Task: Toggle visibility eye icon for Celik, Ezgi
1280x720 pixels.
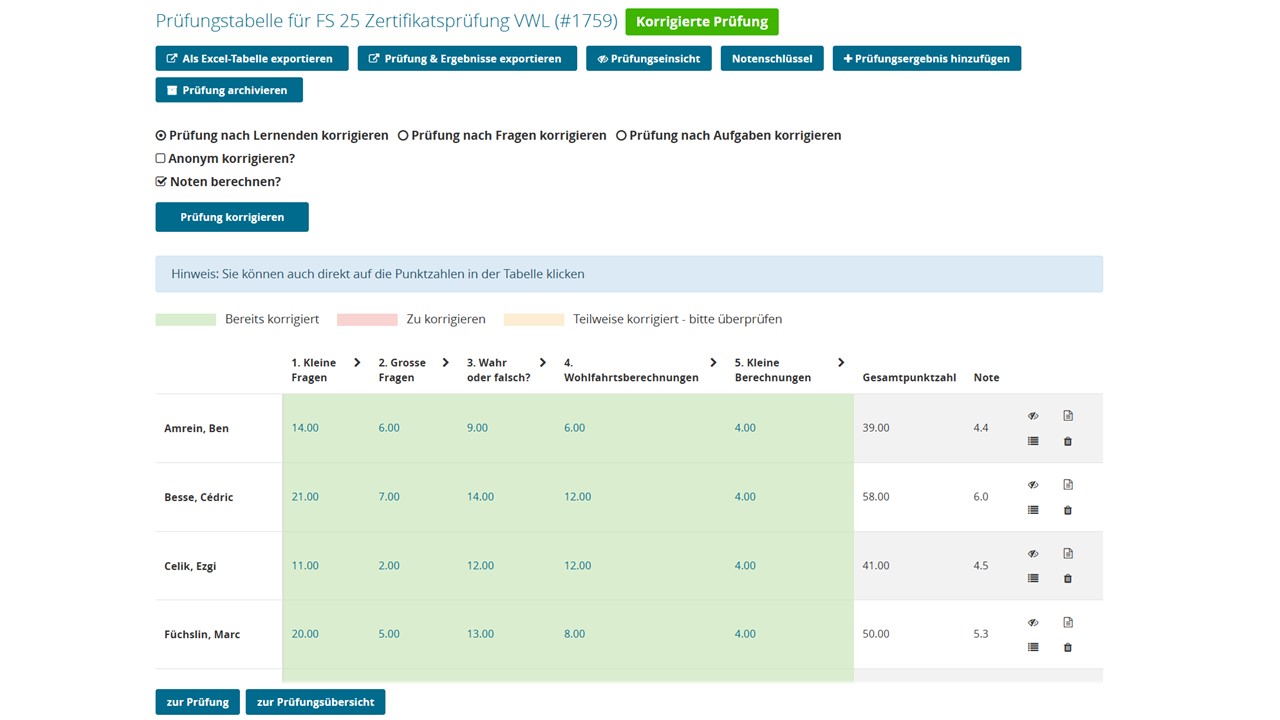Action: [1033, 553]
